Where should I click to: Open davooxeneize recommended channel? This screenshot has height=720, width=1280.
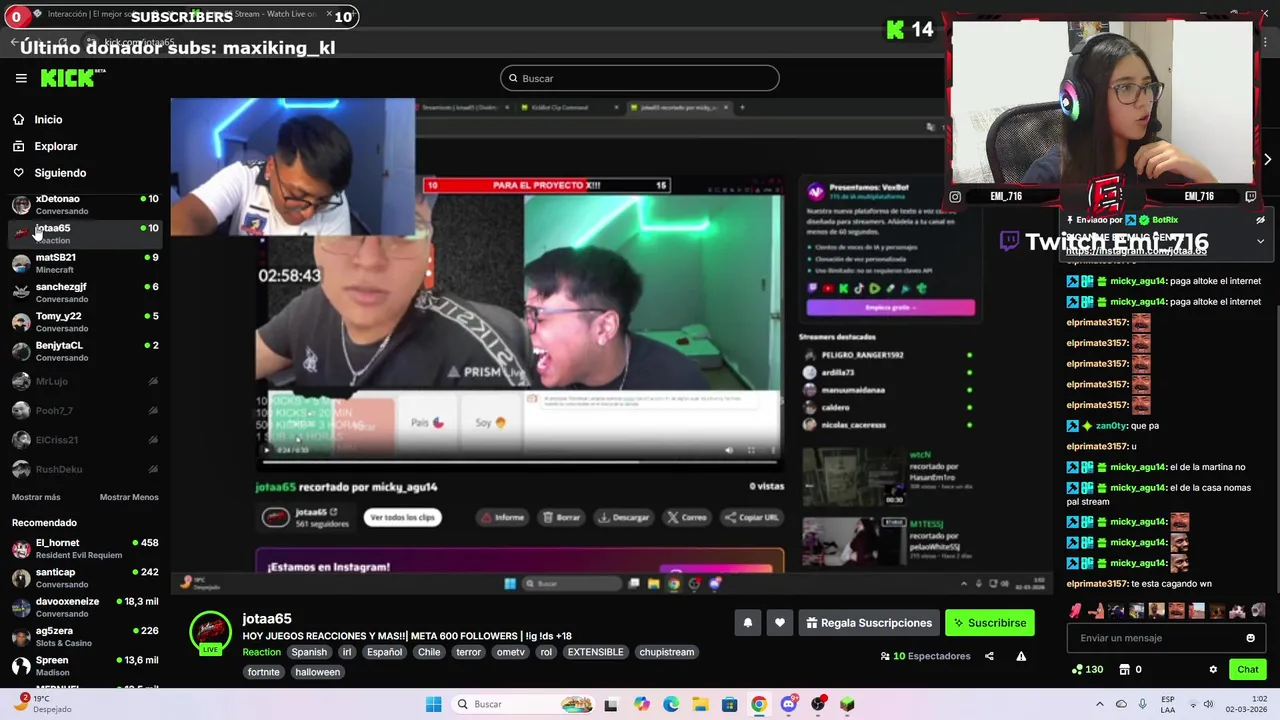tap(84, 607)
